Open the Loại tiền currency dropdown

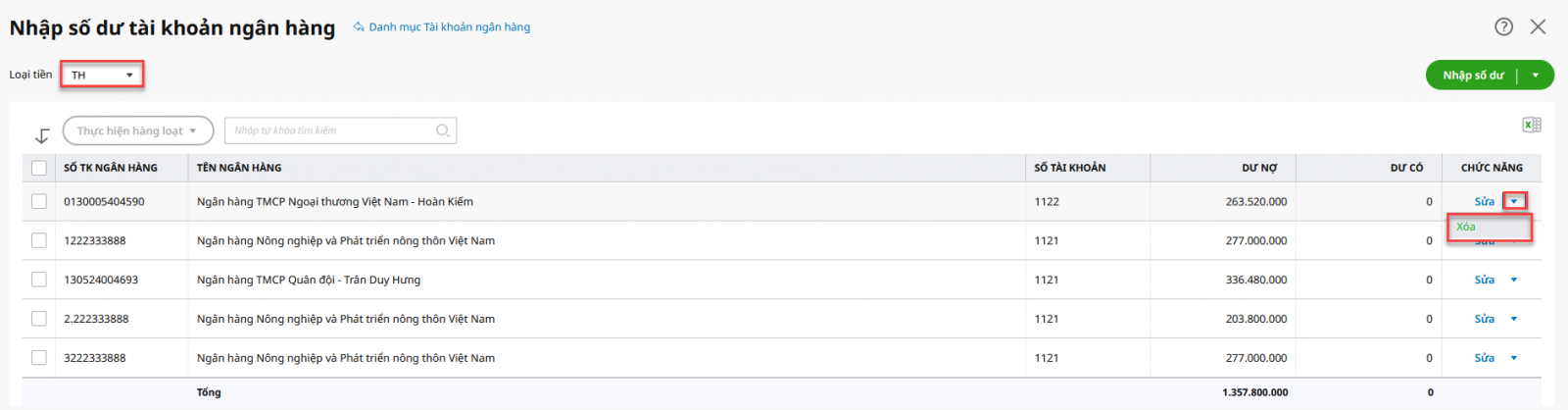click(x=102, y=75)
